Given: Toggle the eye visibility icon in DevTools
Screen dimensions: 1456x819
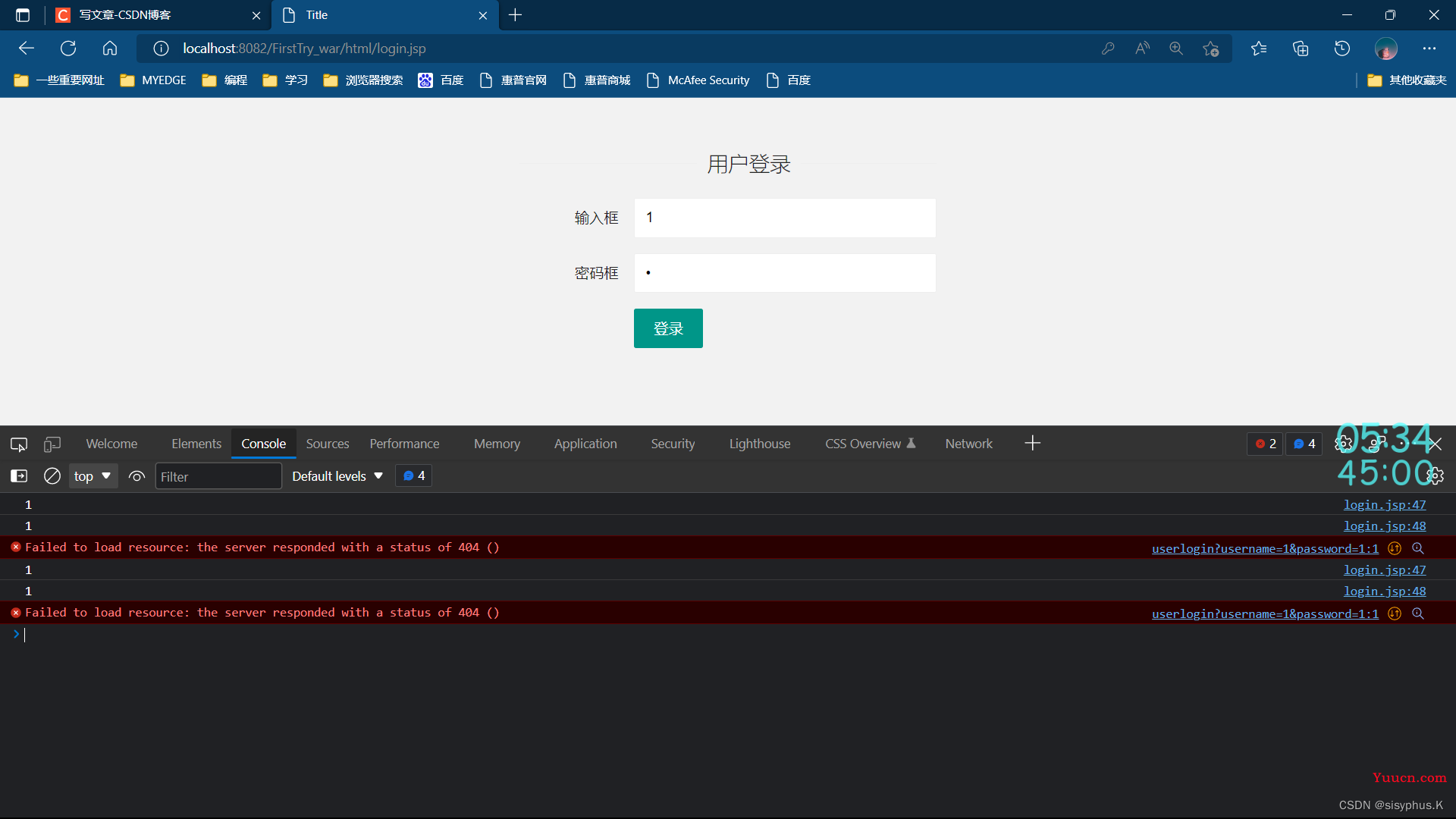Looking at the screenshot, I should click(x=136, y=476).
